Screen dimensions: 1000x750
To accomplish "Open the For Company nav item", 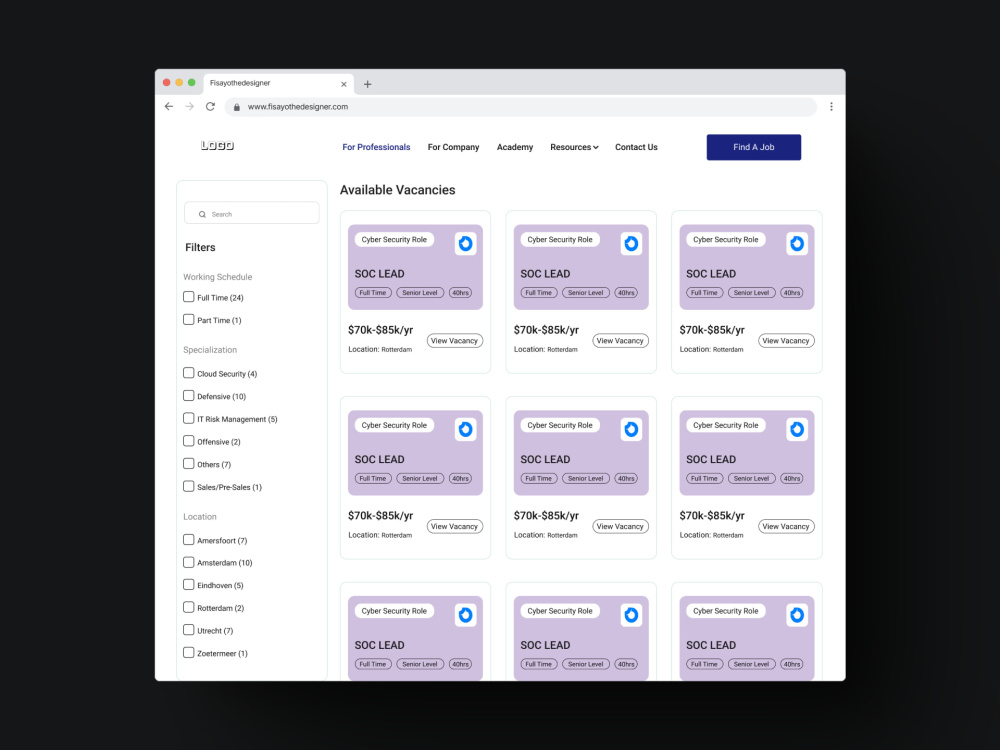I will 453,147.
